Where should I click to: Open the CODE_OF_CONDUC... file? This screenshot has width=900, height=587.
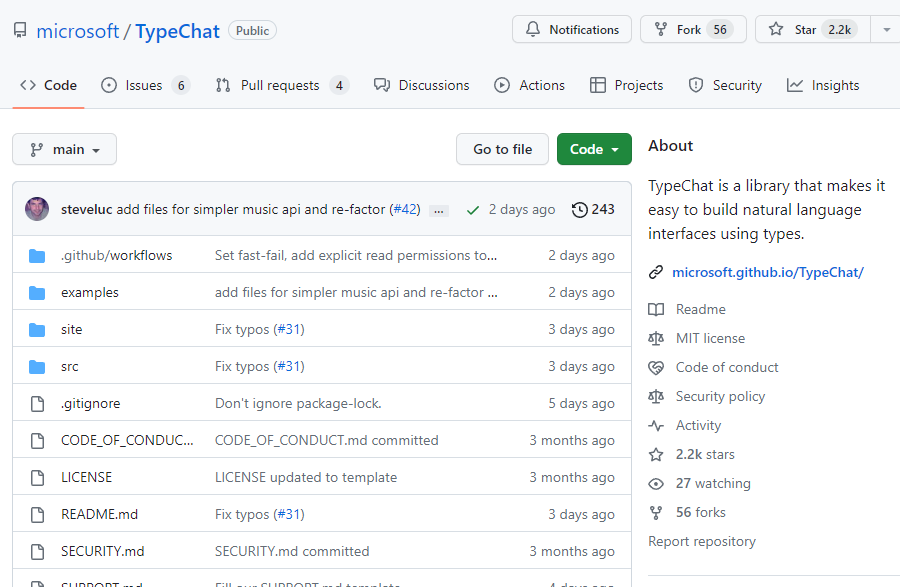[127, 441]
